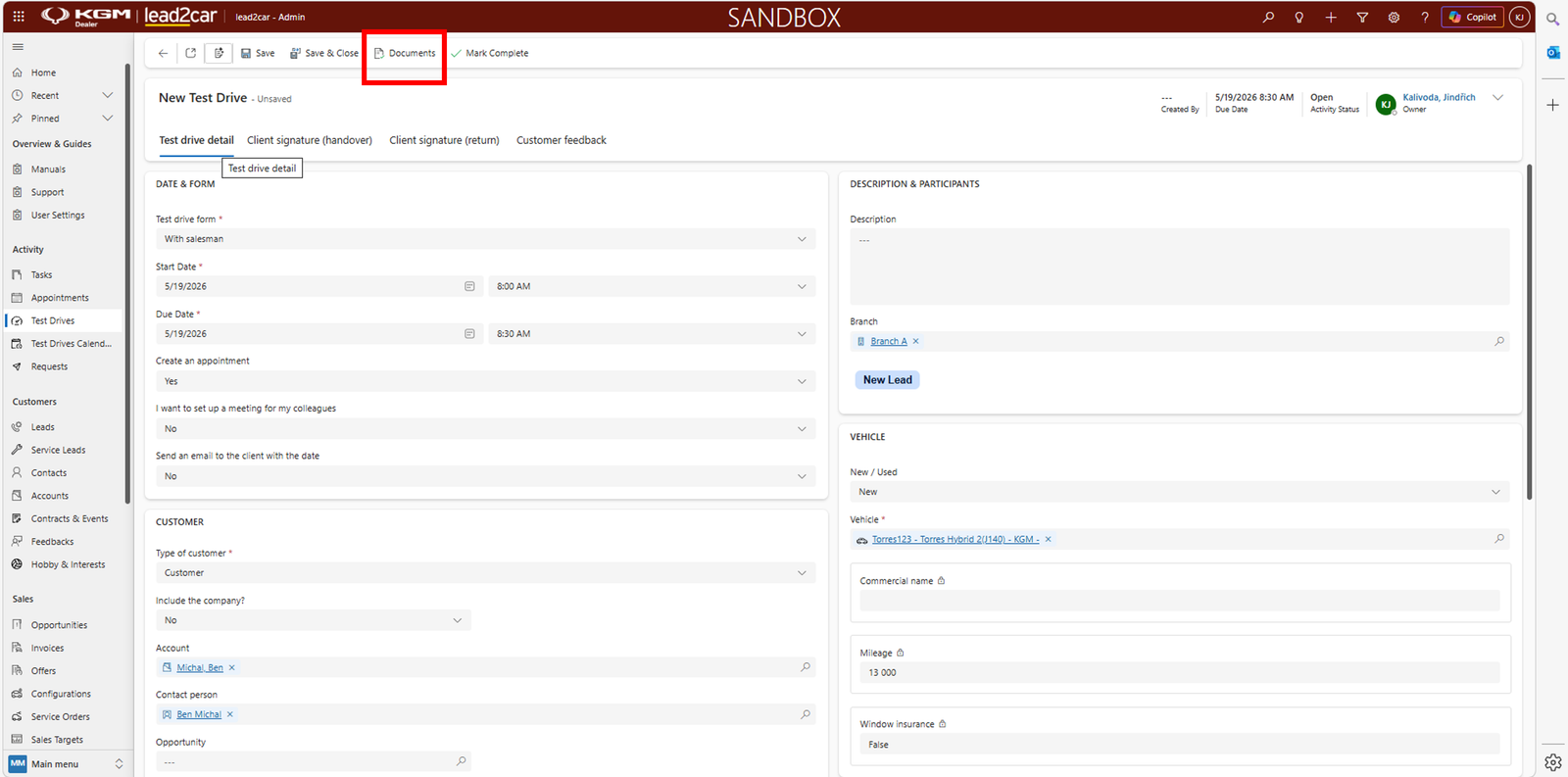
Task: Expand the Recent section in sidebar
Action: coord(108,95)
